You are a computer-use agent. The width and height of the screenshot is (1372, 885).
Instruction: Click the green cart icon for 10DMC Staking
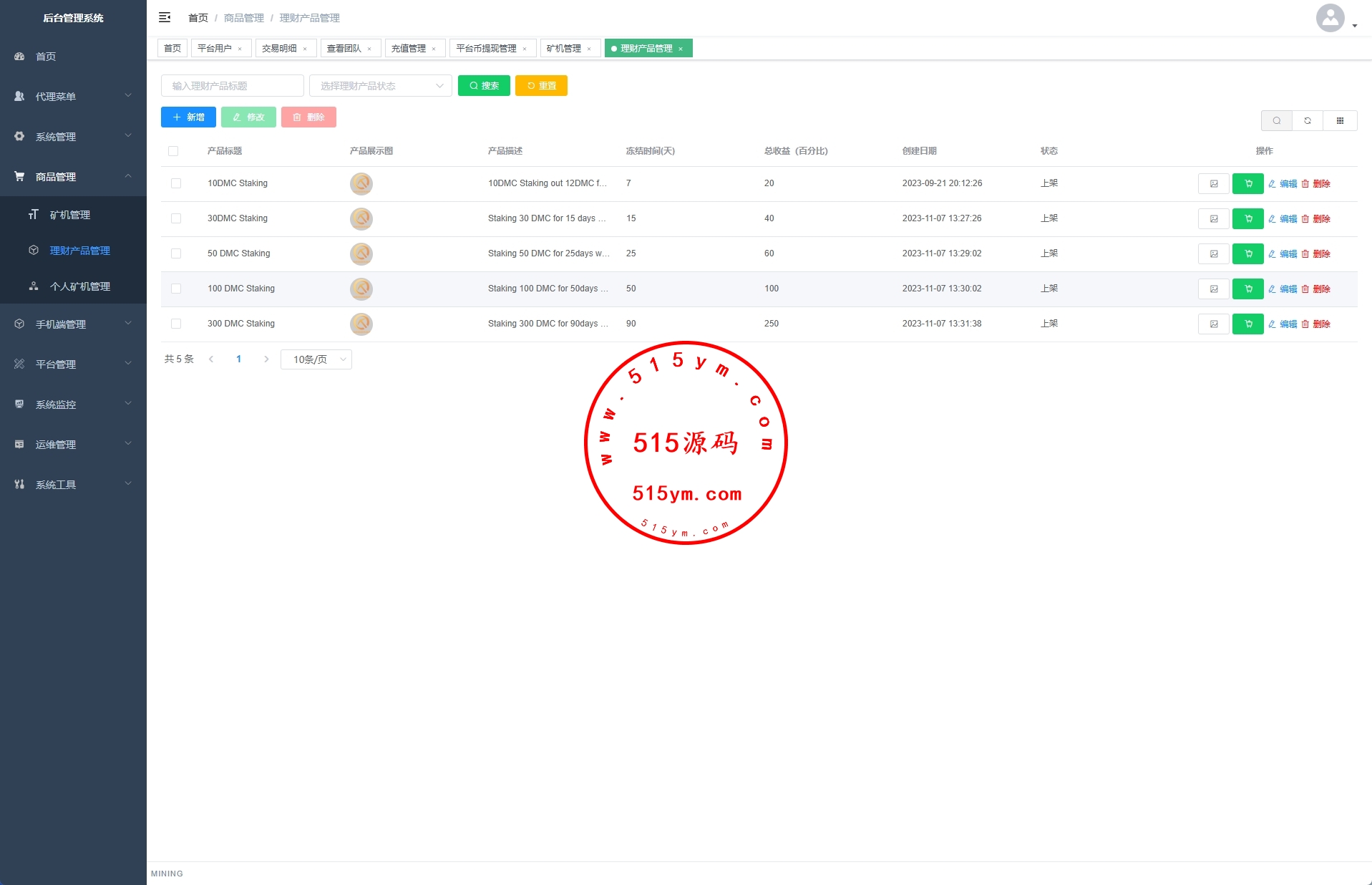pos(1247,184)
